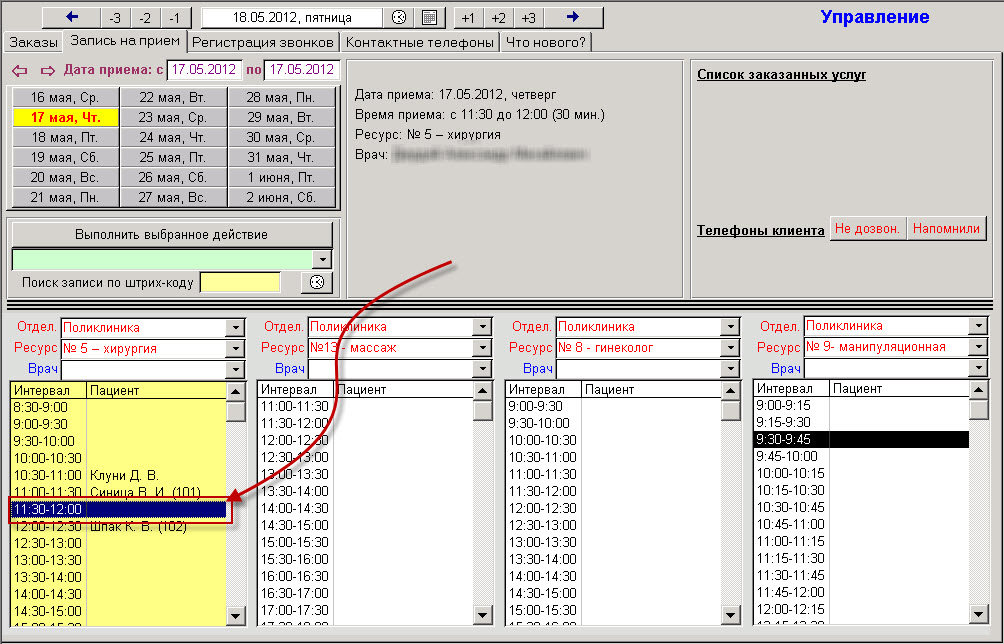Click the 18.05.2012, пятница date field
Image resolution: width=1004 pixels, height=644 pixels.
pyautogui.click(x=292, y=18)
